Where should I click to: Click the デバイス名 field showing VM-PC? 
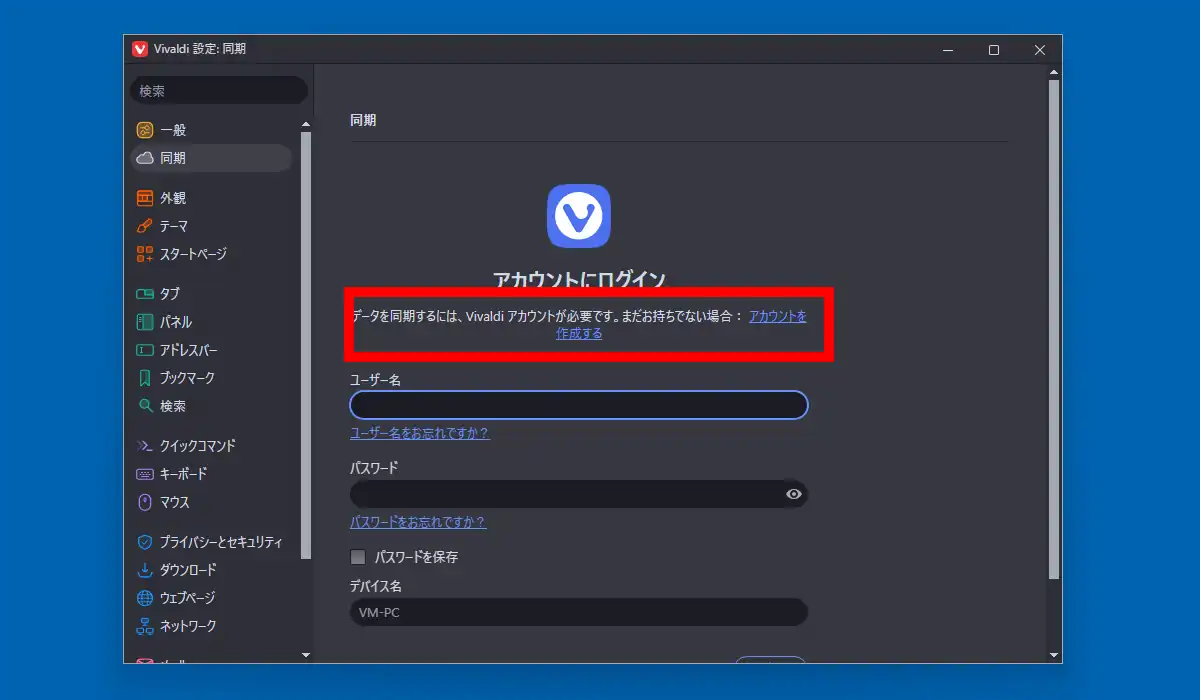pos(579,612)
